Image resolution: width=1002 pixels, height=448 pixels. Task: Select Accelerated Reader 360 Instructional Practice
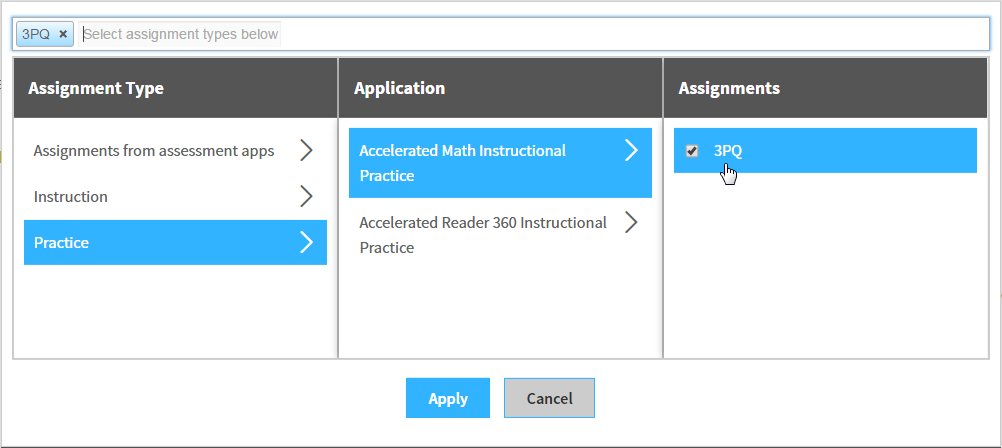500,235
